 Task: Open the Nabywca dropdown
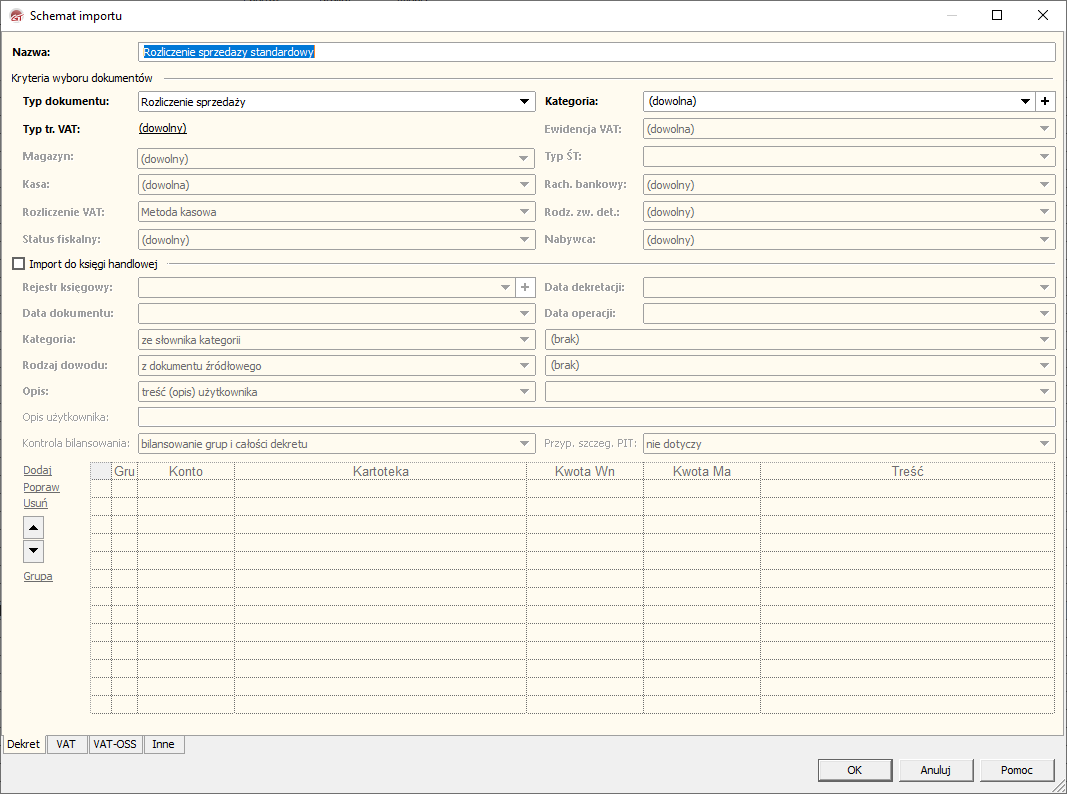(849, 239)
